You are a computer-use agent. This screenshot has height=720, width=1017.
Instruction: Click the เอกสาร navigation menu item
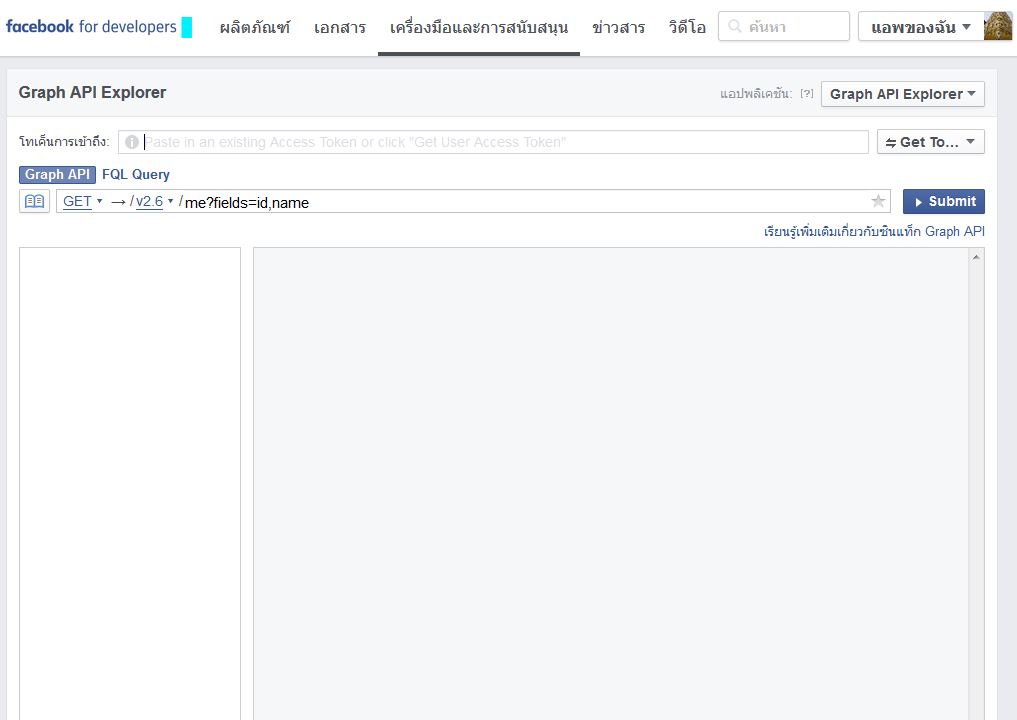pyautogui.click(x=339, y=28)
